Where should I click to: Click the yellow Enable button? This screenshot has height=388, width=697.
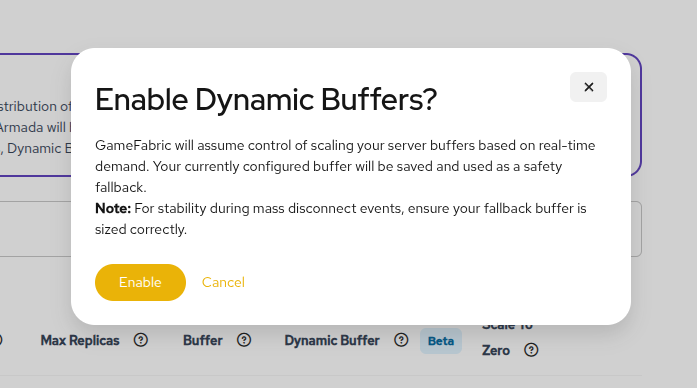pyautogui.click(x=140, y=282)
